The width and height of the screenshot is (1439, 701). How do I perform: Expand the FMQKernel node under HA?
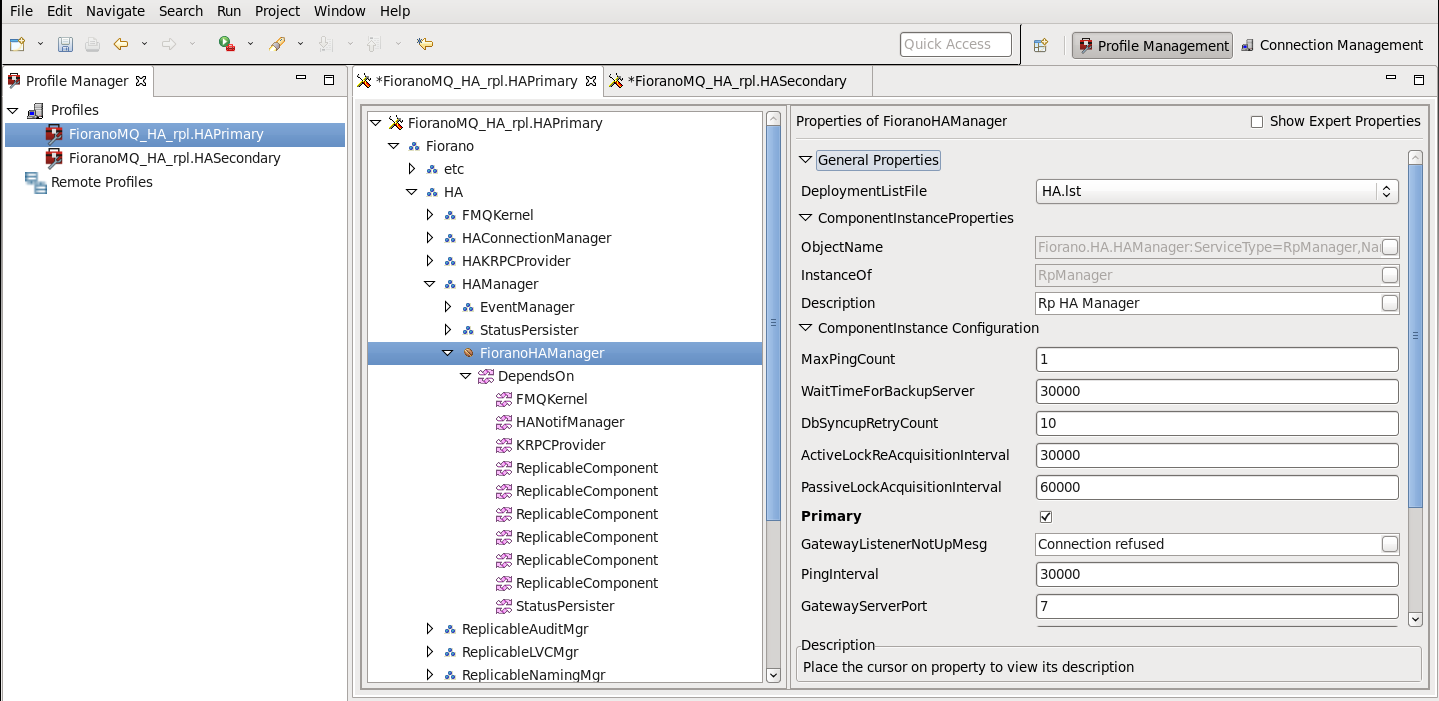tap(430, 215)
